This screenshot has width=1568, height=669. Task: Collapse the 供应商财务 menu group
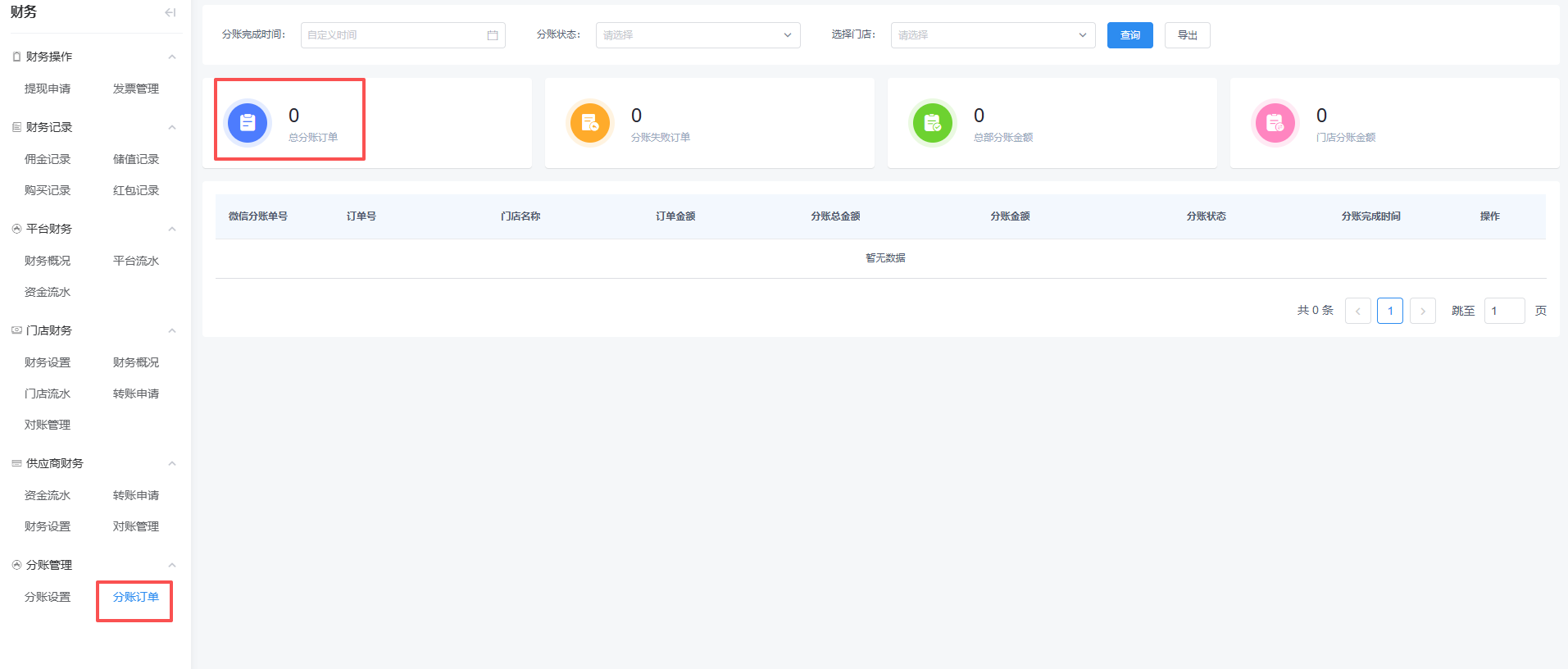click(172, 463)
